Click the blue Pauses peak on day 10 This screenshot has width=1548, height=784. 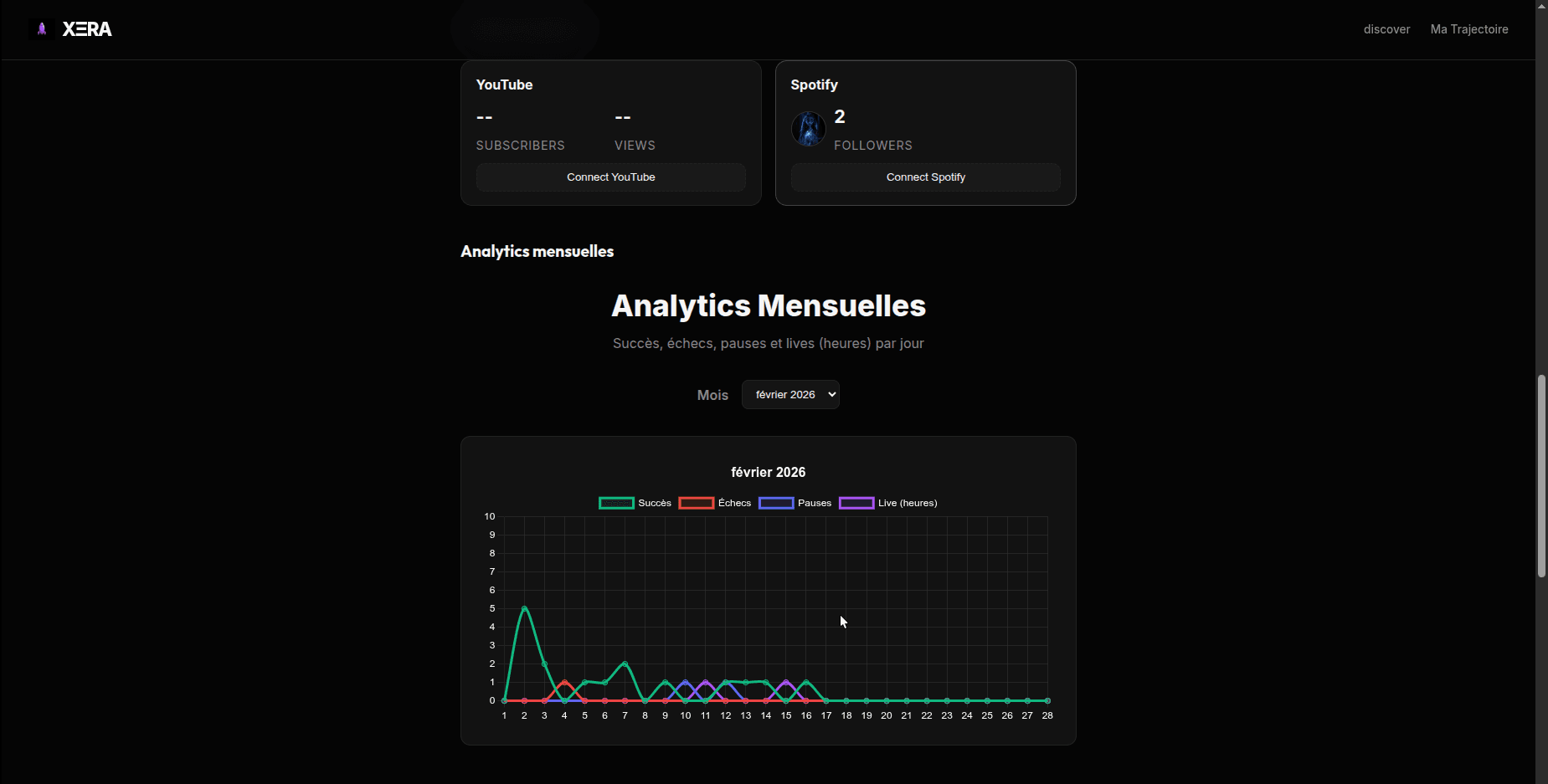point(686,682)
